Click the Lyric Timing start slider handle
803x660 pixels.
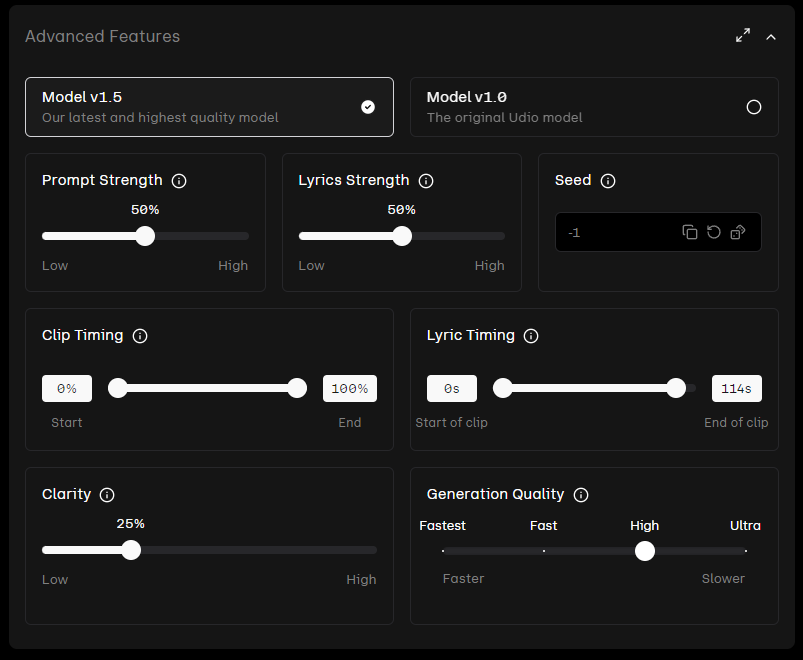pos(502,388)
